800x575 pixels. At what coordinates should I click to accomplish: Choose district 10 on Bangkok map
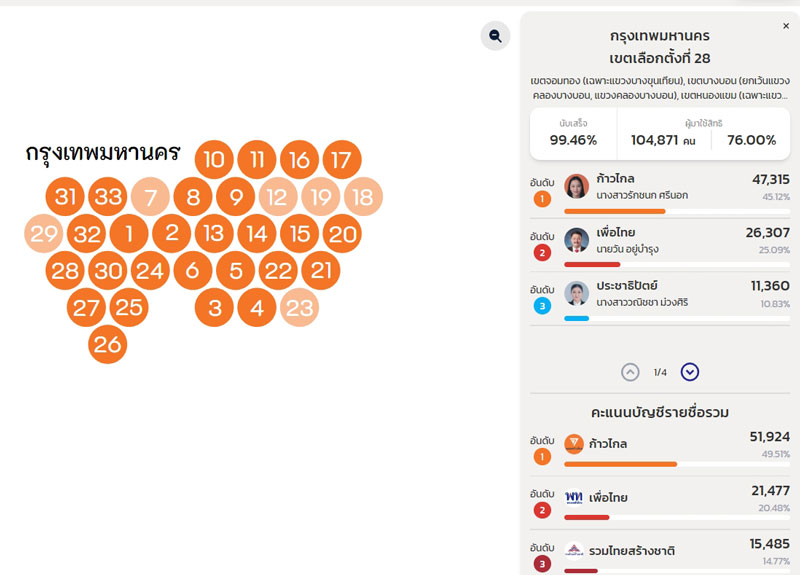[x=214, y=159]
